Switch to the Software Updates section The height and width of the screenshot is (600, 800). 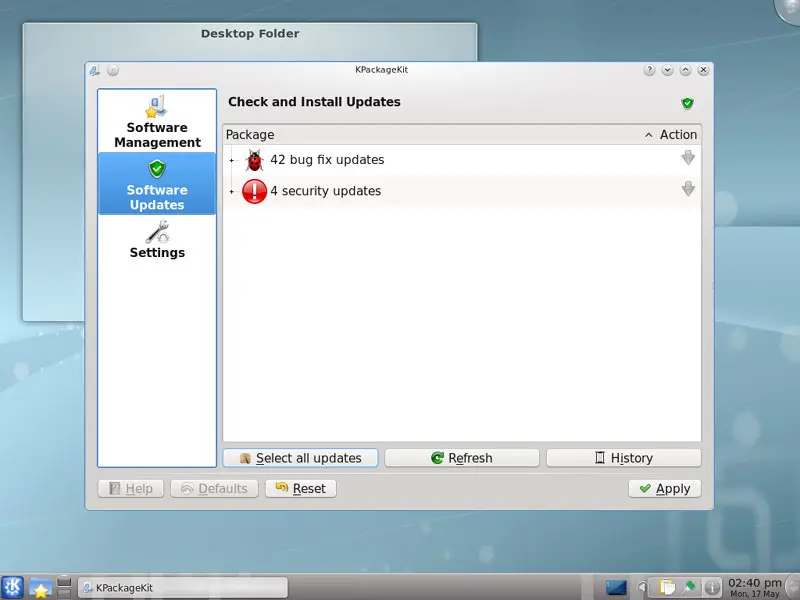coord(157,183)
